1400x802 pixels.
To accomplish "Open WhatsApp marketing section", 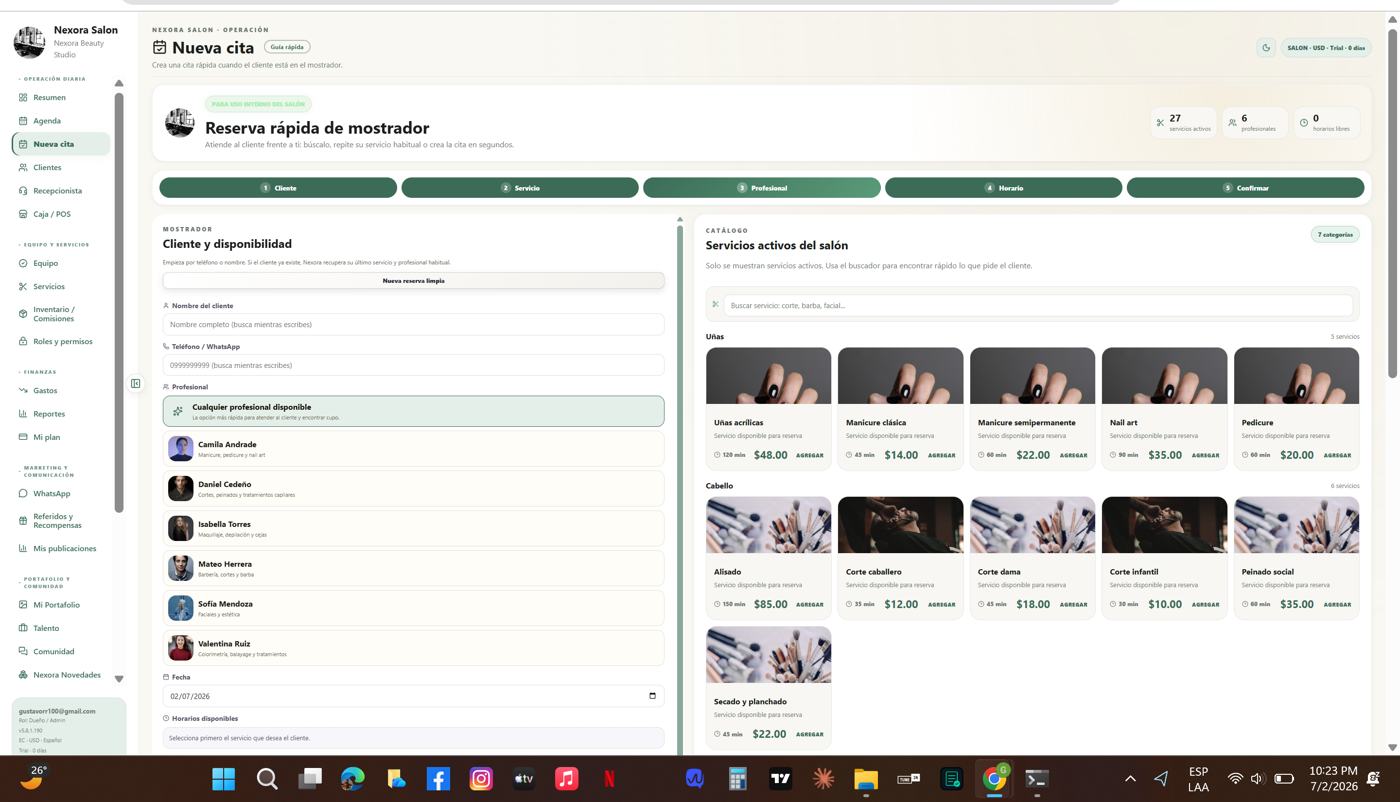I will coord(62,493).
